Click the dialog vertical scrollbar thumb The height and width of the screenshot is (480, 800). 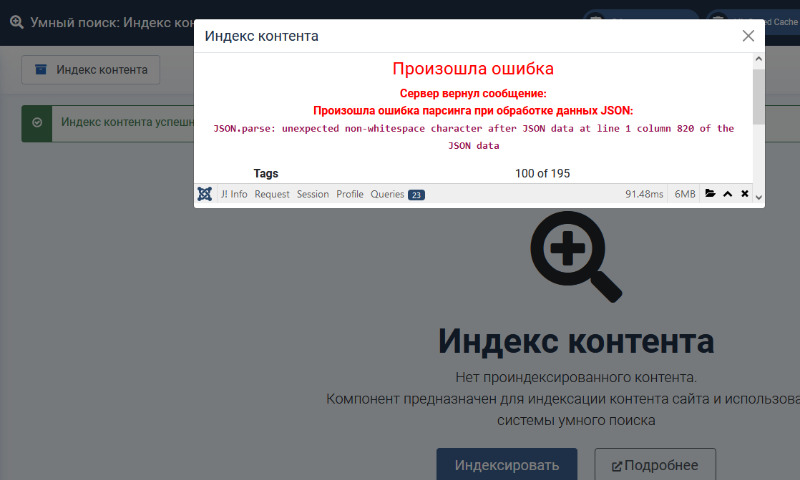pyautogui.click(x=758, y=95)
